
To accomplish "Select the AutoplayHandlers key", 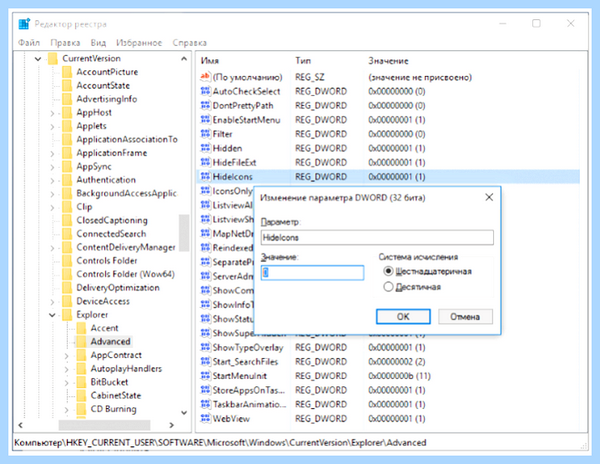I will pyautogui.click(x=126, y=368).
